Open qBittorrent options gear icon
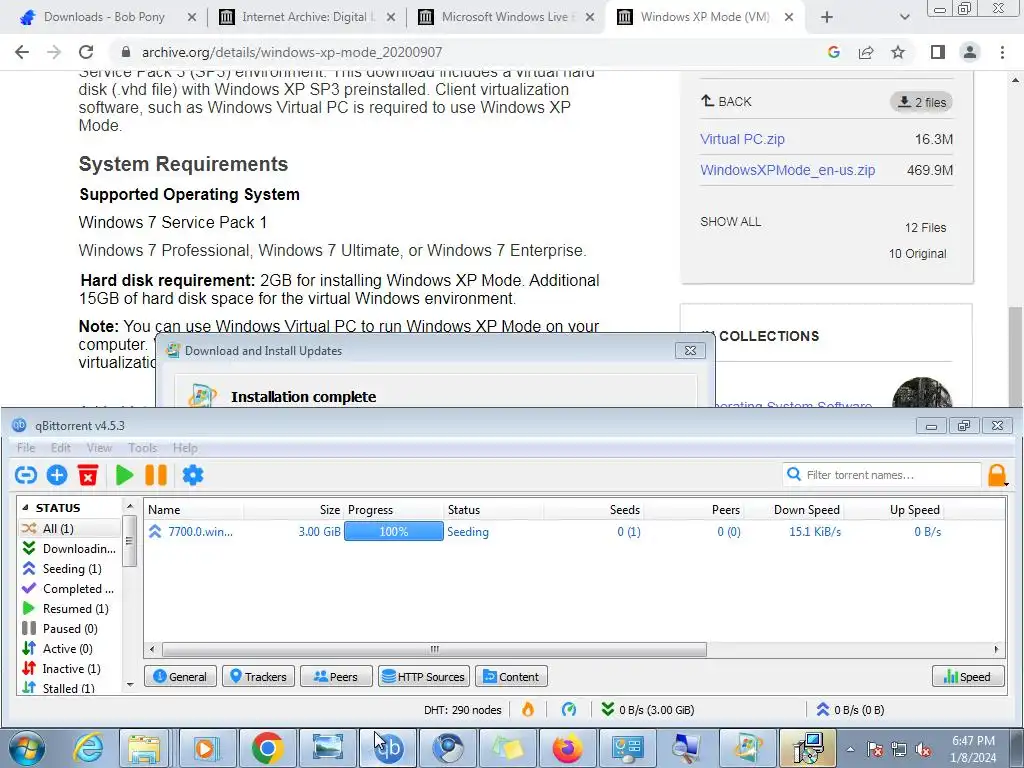The width and height of the screenshot is (1024, 768). pos(193,475)
